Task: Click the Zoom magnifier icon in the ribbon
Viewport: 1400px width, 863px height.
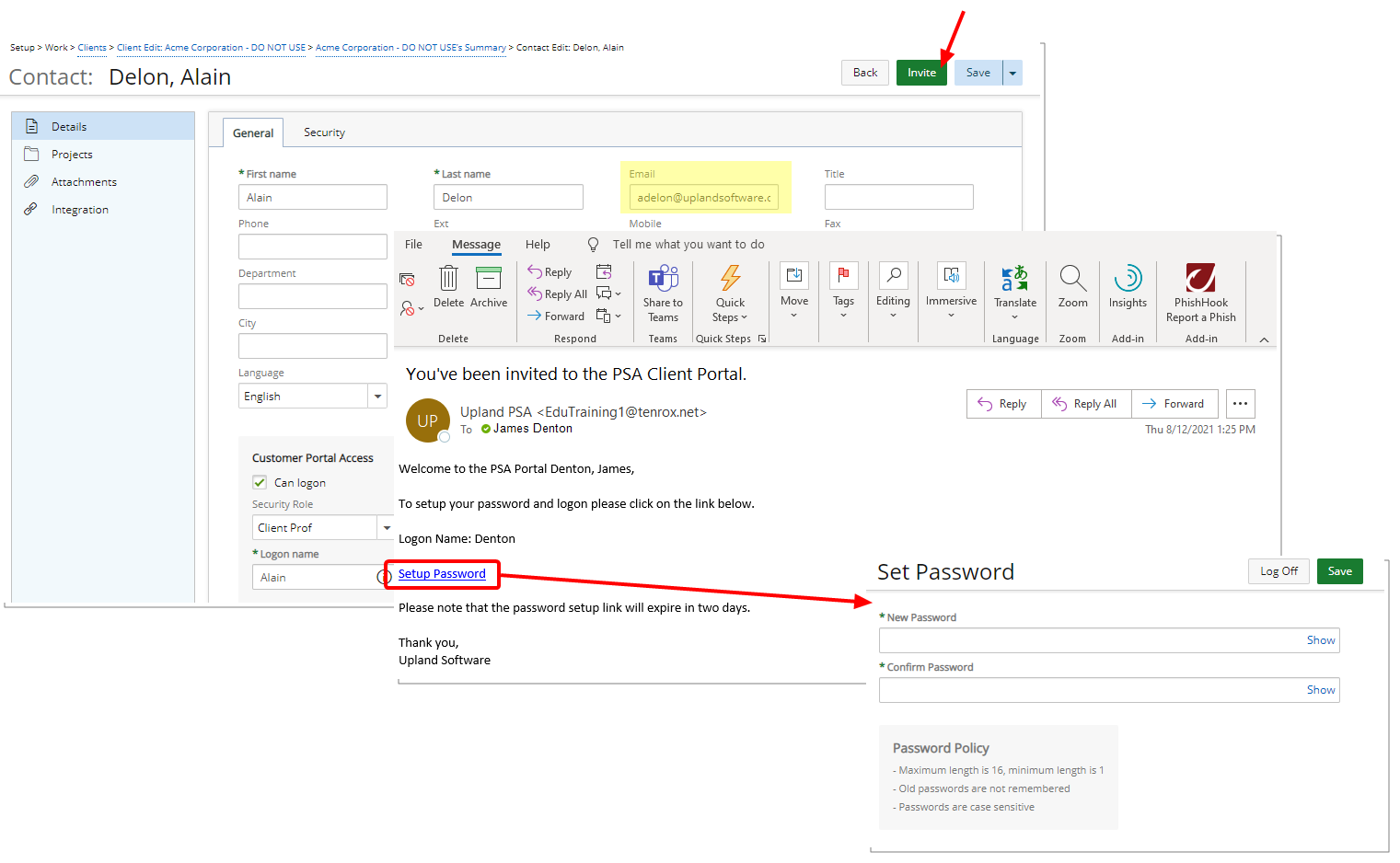Action: pyautogui.click(x=1072, y=278)
